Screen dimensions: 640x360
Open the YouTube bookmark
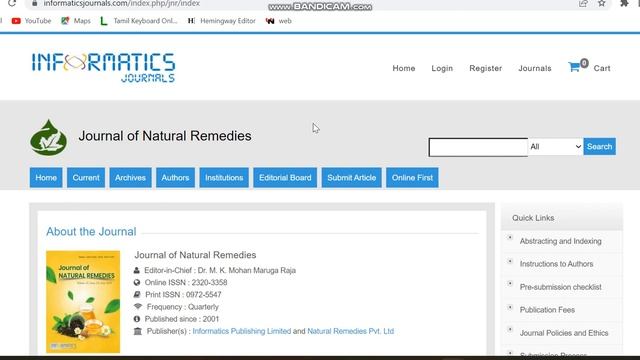pos(31,21)
